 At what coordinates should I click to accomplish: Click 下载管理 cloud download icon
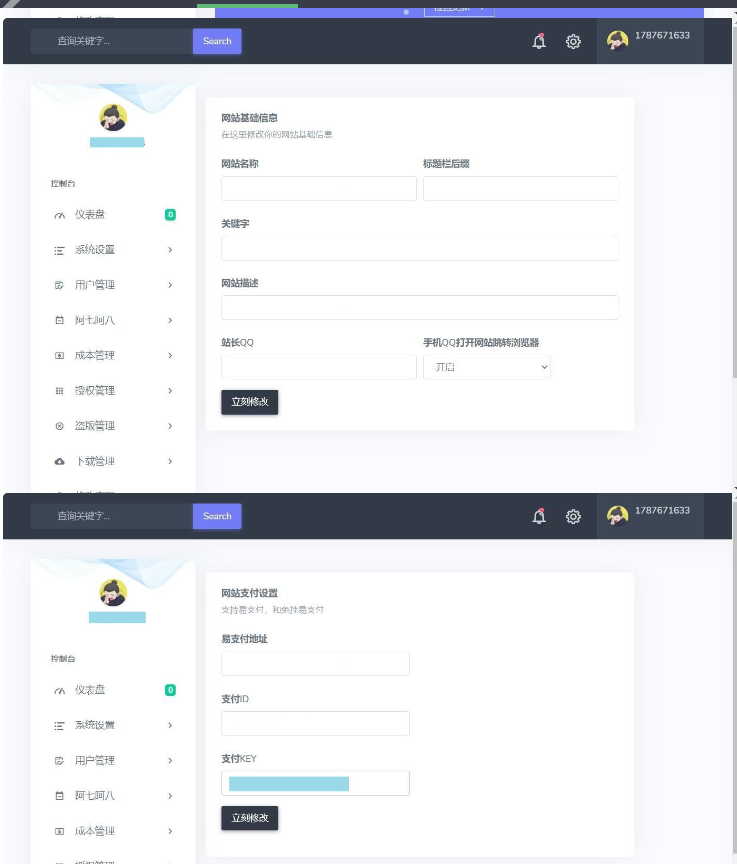click(x=59, y=461)
